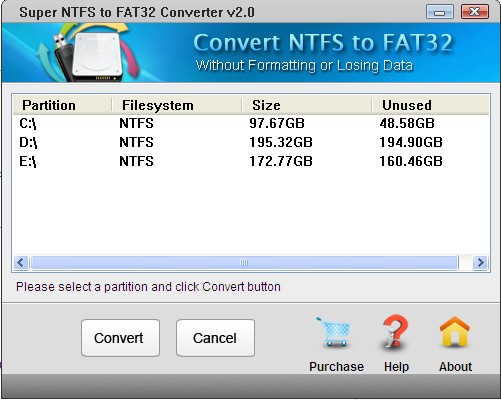Screen dimensions: 501x400
Task: Click the 48.58GB unused value
Action: 407,124
